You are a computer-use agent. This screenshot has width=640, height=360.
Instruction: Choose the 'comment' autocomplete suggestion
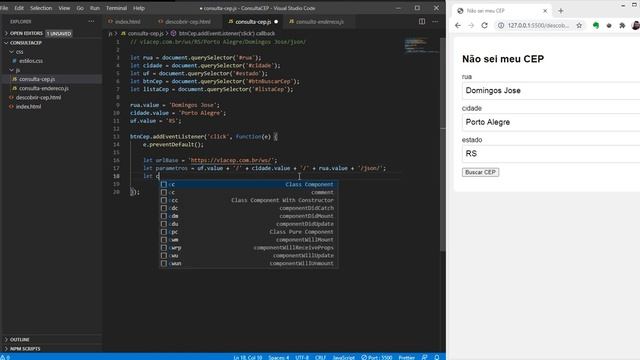click(249, 192)
